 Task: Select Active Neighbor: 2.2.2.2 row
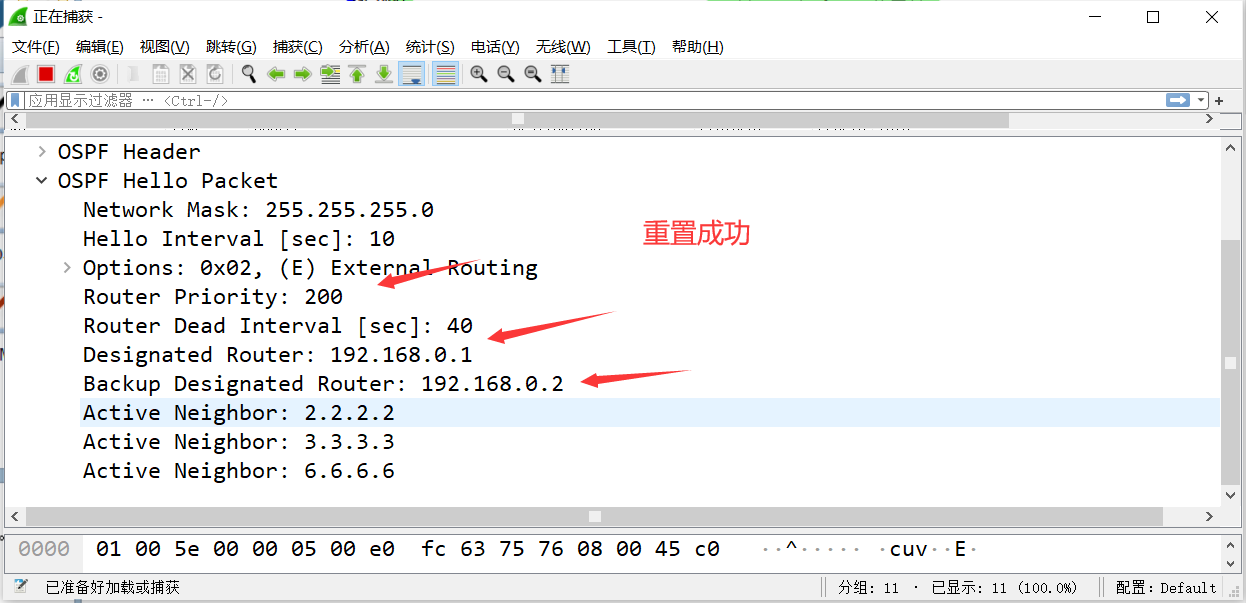click(650, 413)
